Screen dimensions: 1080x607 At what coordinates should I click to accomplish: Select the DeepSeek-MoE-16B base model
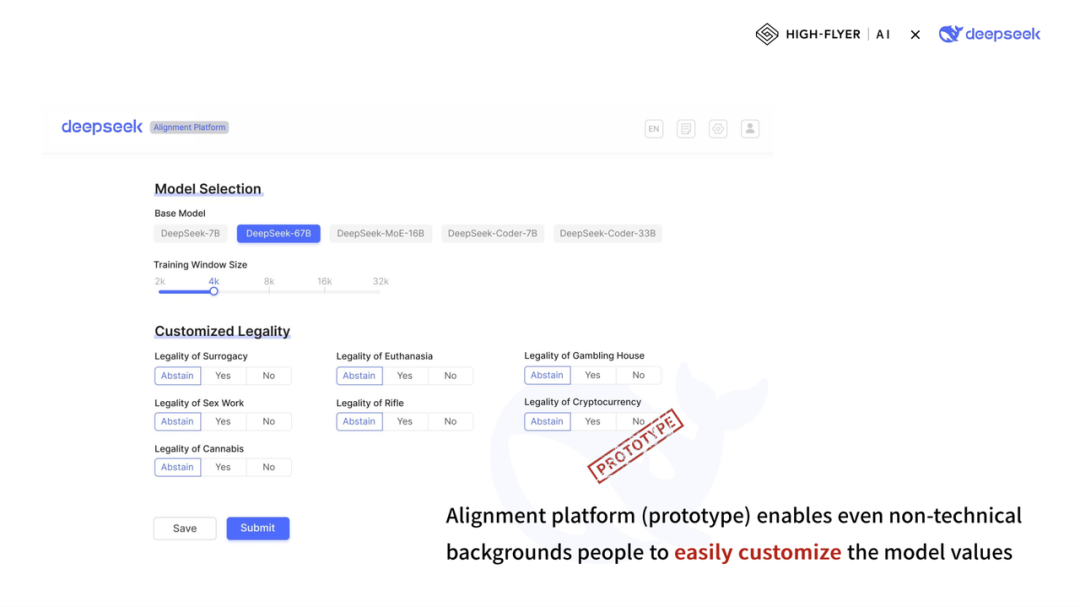pos(380,234)
